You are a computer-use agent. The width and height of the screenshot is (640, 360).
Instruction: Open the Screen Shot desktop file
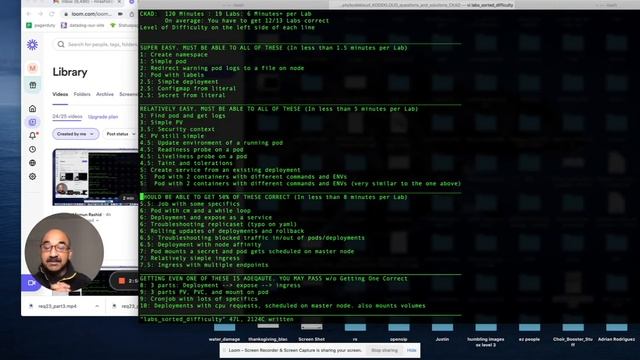pyautogui.click(x=311, y=333)
